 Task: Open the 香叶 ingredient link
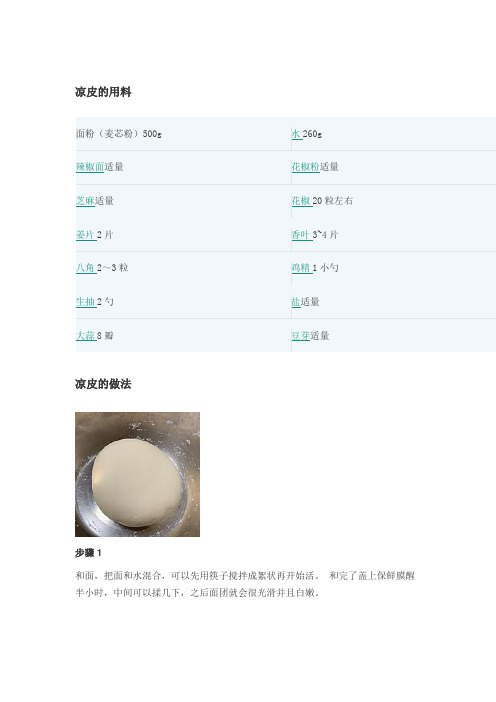pos(301,235)
